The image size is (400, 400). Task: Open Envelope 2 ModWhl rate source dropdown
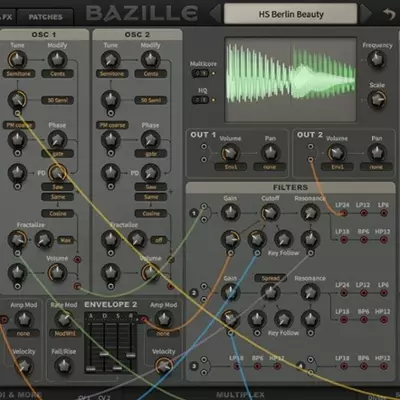65,333
